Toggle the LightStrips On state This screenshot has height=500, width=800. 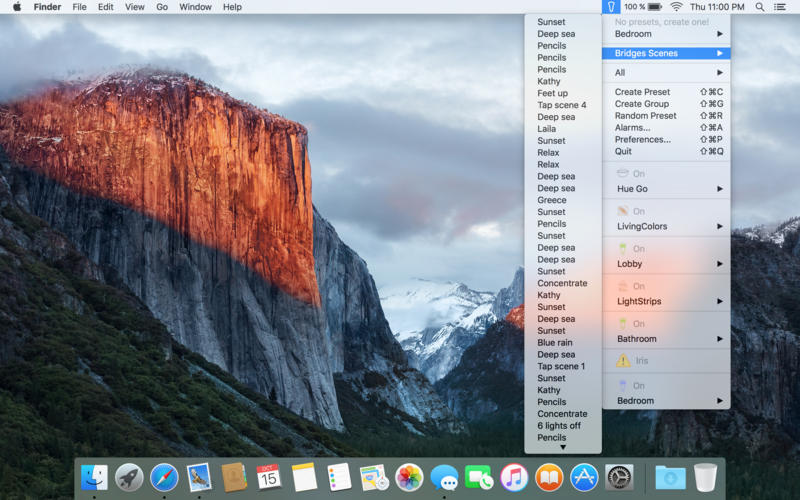[x=638, y=286]
